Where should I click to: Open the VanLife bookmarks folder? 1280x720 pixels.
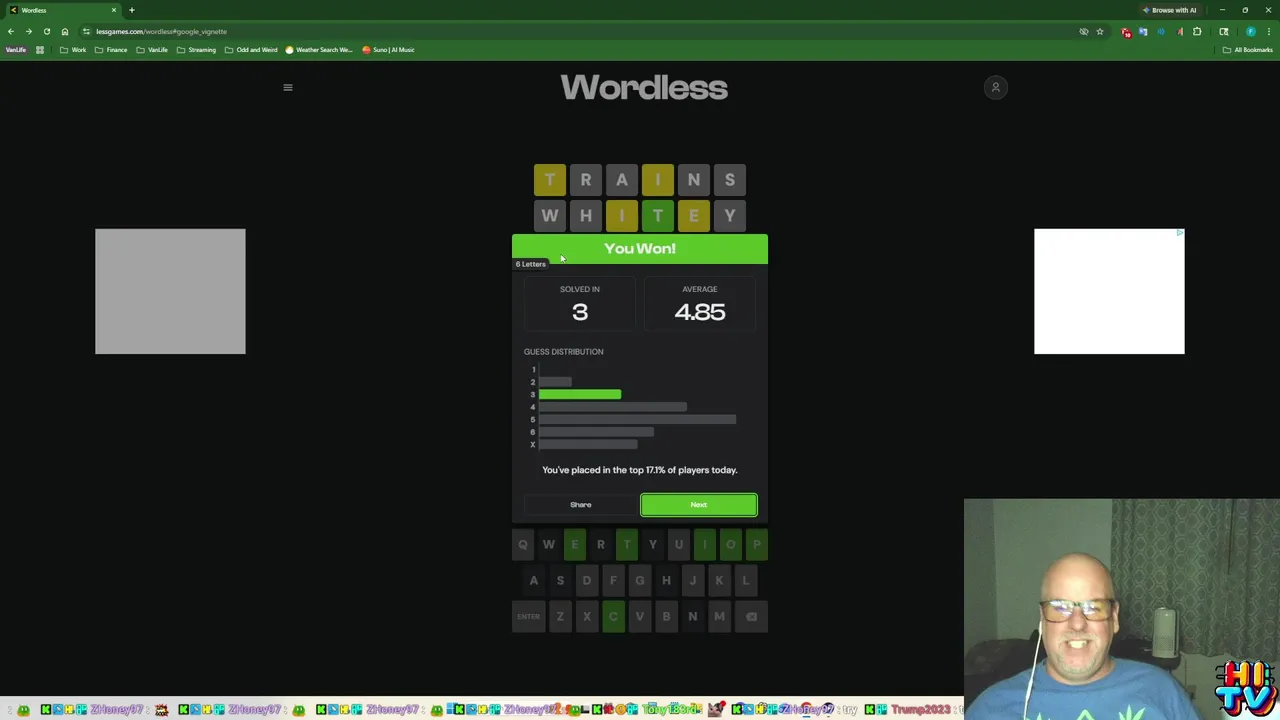[152, 50]
